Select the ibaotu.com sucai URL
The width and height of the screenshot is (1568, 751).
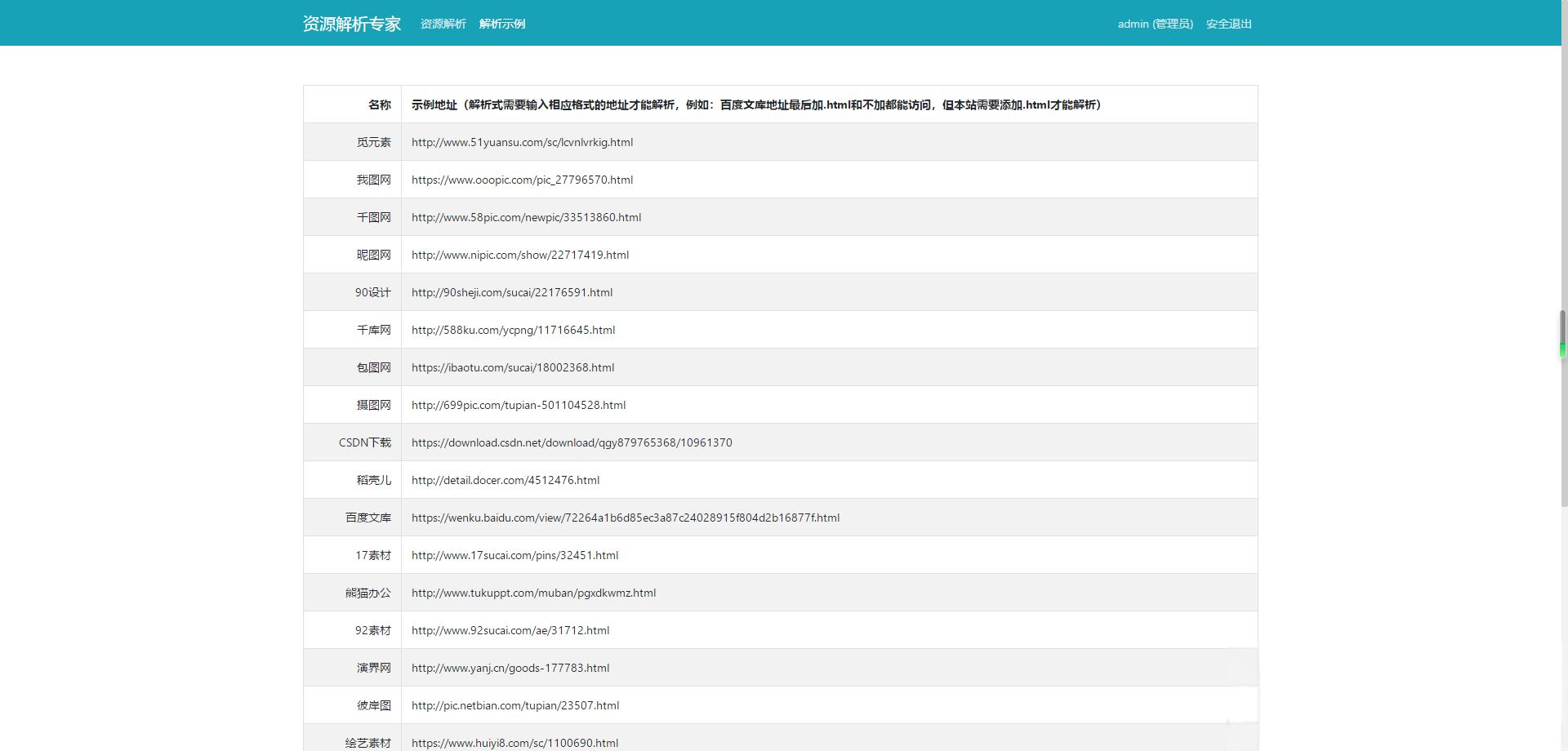(x=513, y=367)
